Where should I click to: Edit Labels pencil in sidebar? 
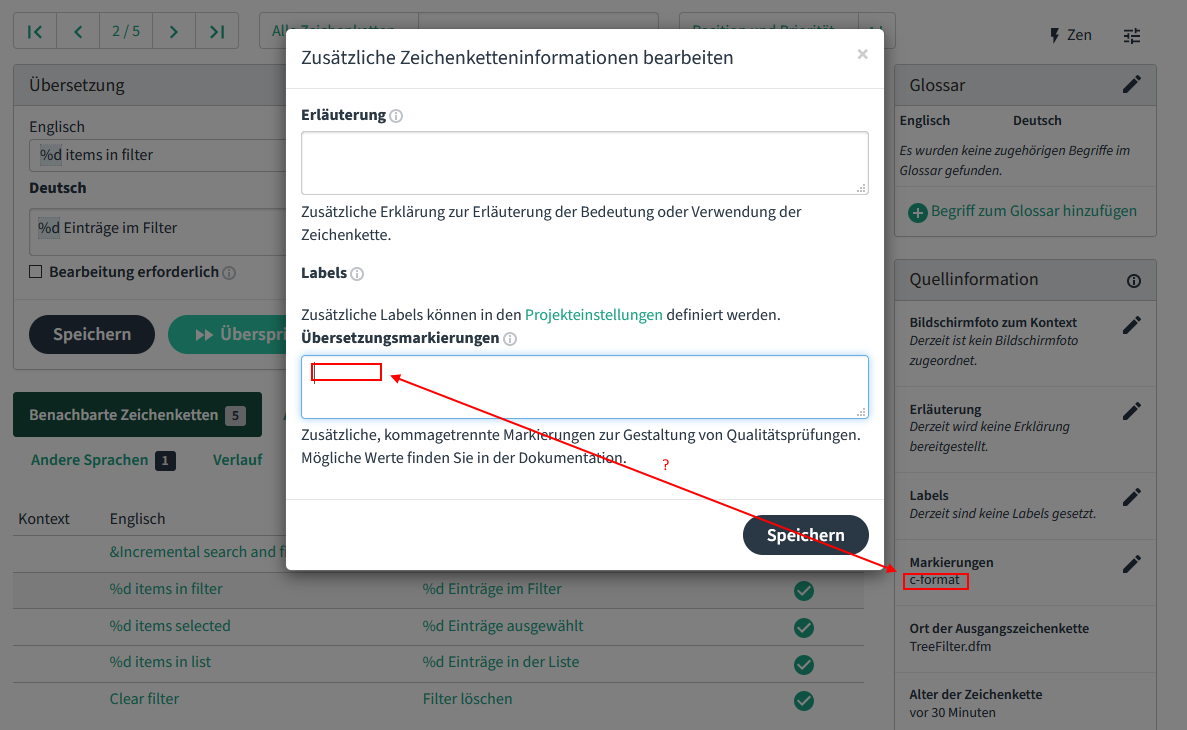pos(1132,498)
